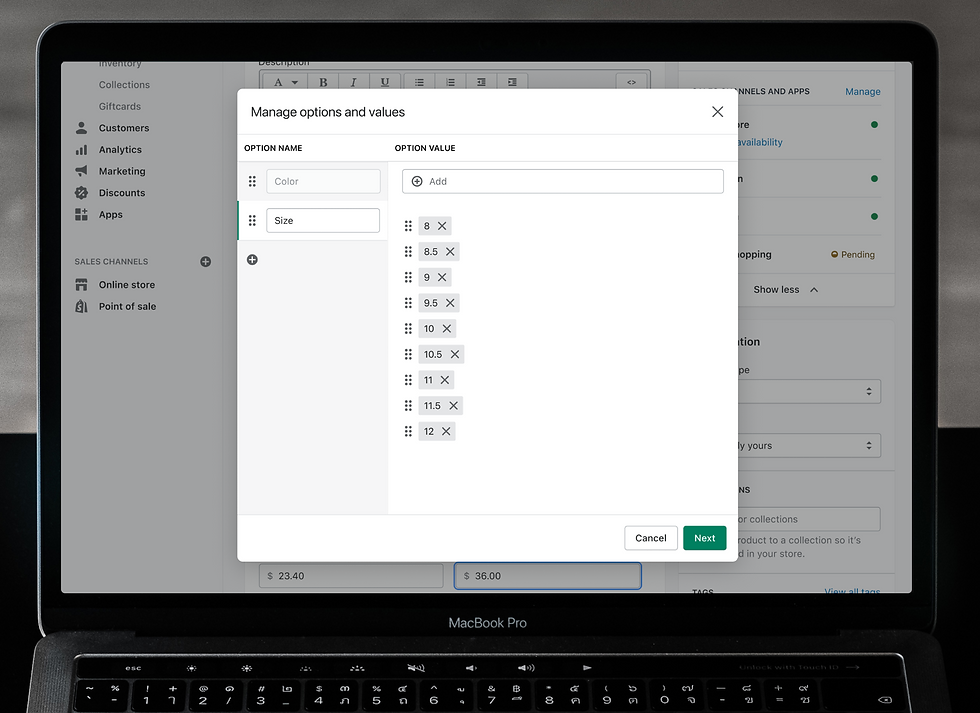Remove size value 8.5
The width and height of the screenshot is (980, 713).
pyautogui.click(x=450, y=251)
